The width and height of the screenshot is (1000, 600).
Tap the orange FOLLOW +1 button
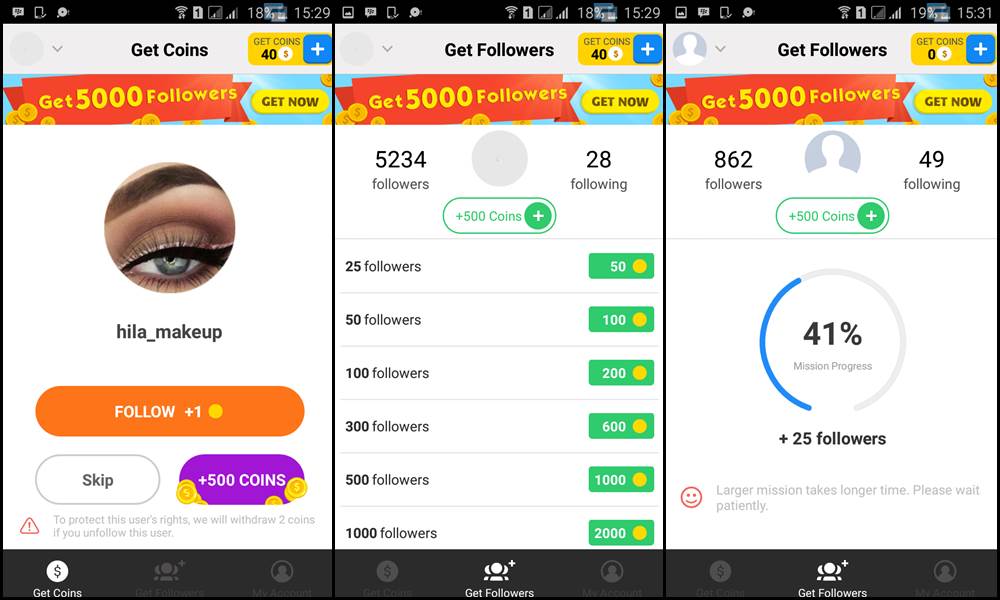point(170,411)
